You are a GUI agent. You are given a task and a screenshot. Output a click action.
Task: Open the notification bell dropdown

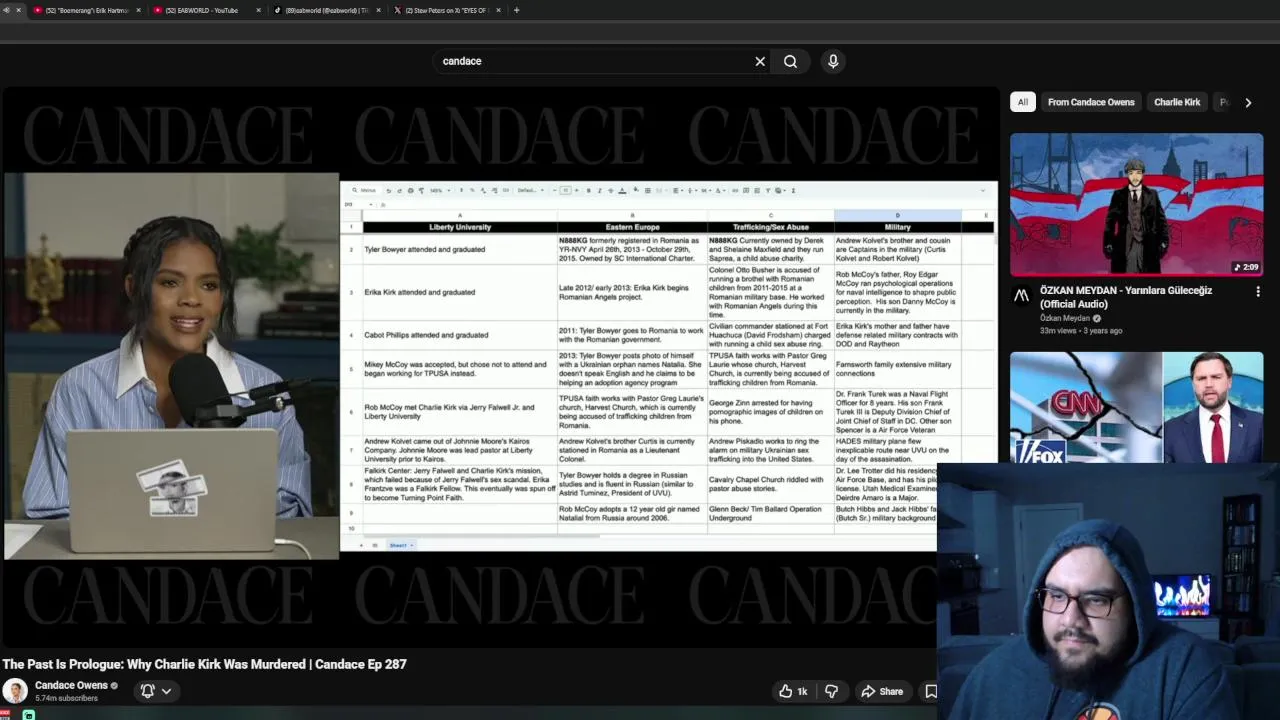click(x=156, y=691)
